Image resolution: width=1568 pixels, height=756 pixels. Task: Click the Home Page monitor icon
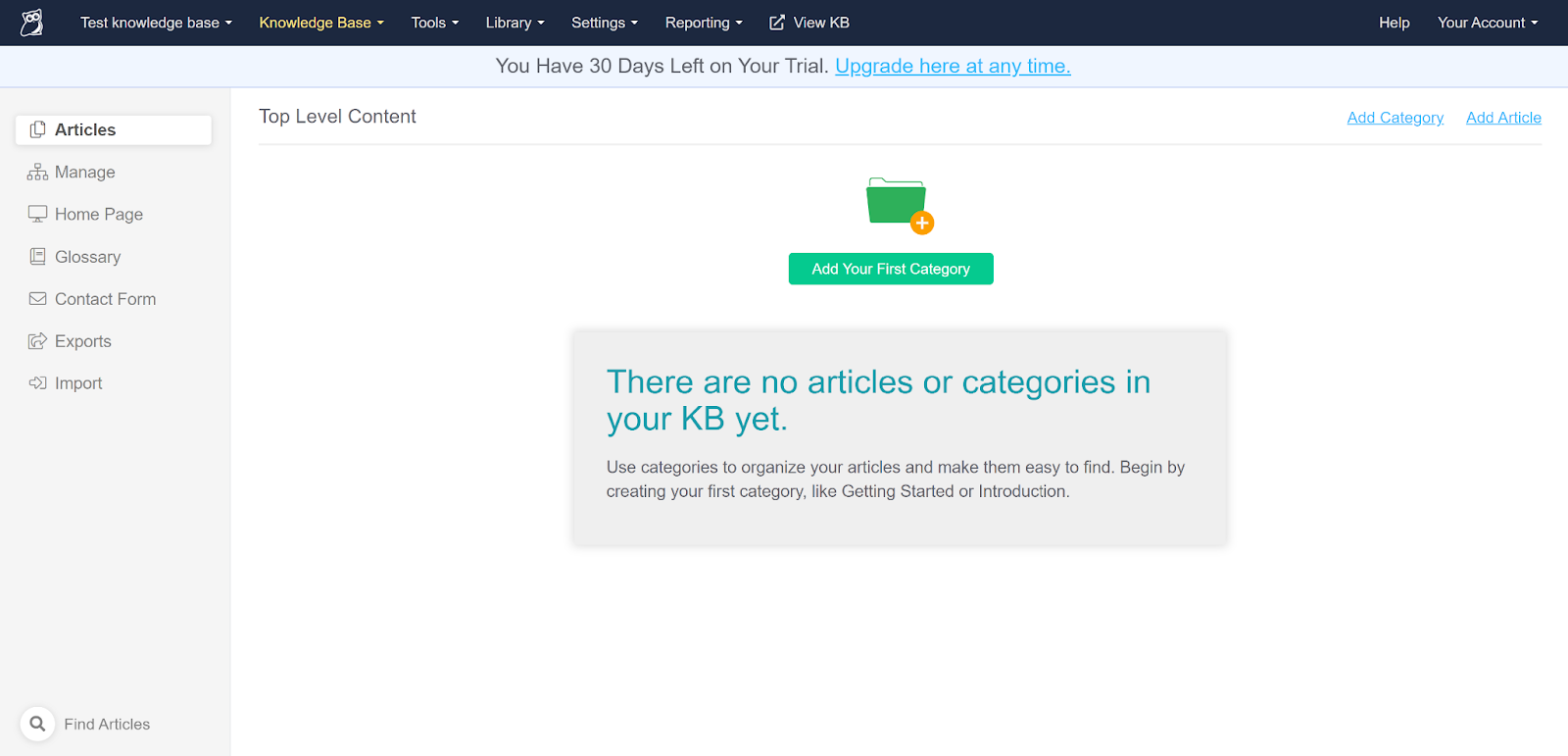click(37, 215)
